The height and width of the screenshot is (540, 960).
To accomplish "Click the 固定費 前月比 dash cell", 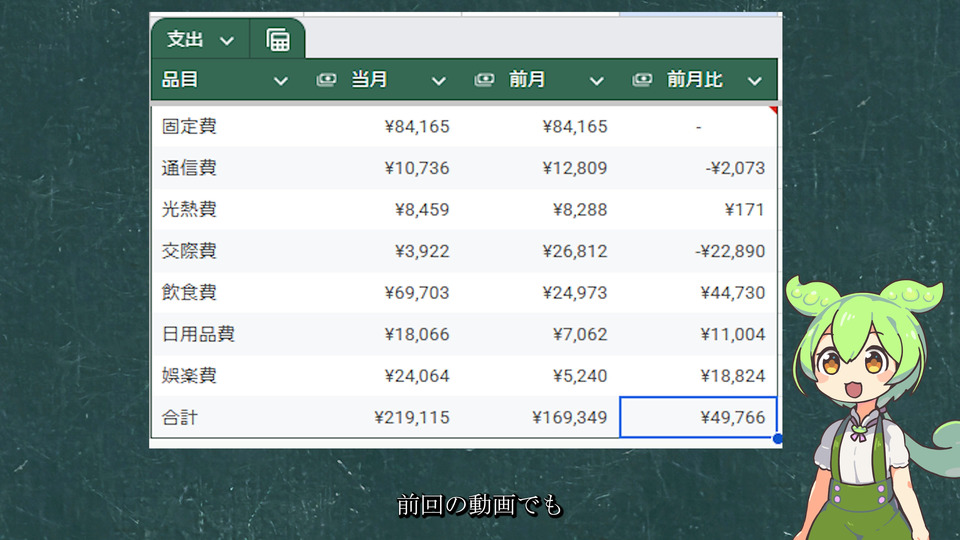I will (699, 127).
